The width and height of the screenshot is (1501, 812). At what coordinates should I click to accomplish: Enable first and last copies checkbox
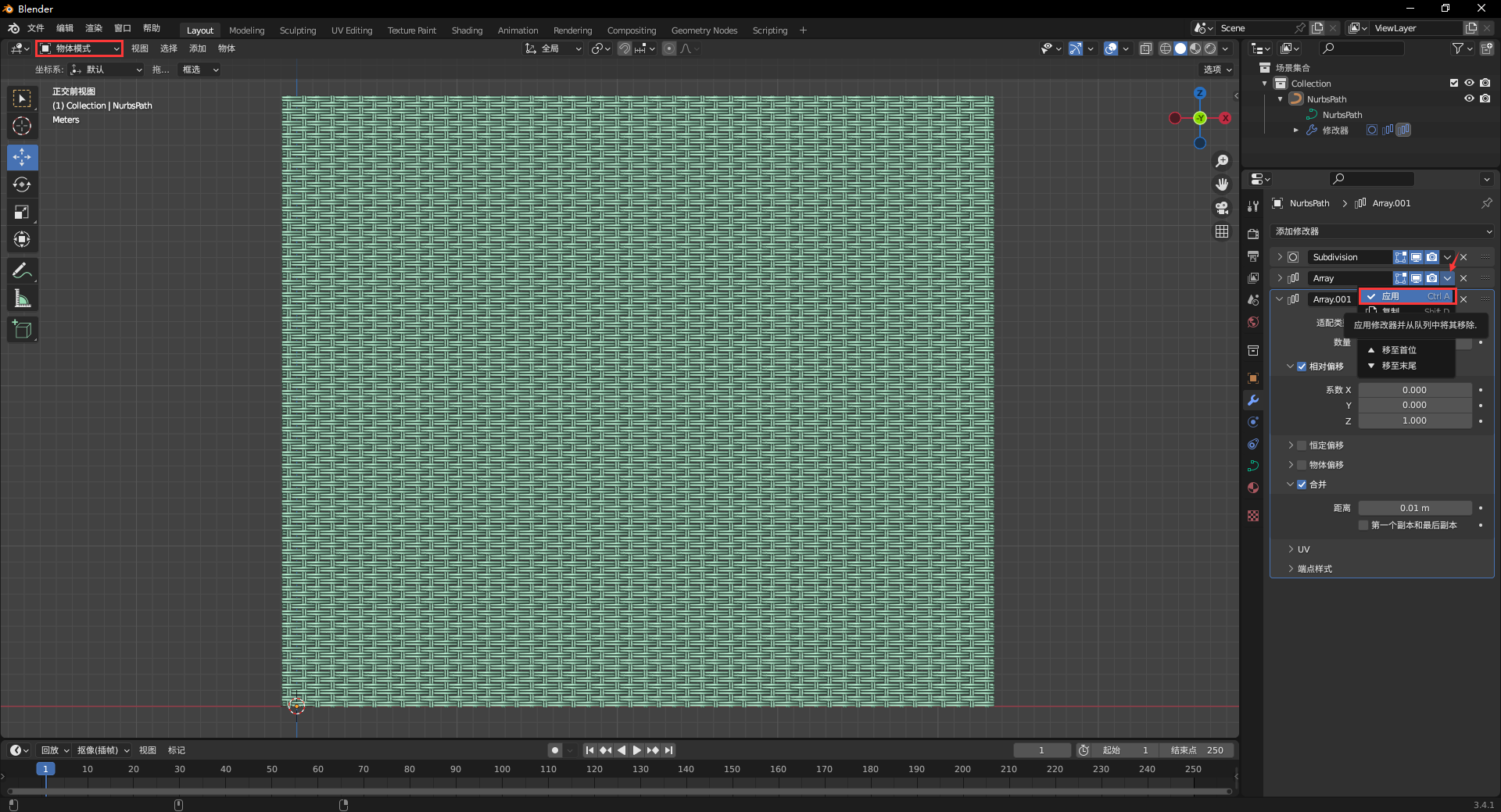1363,525
